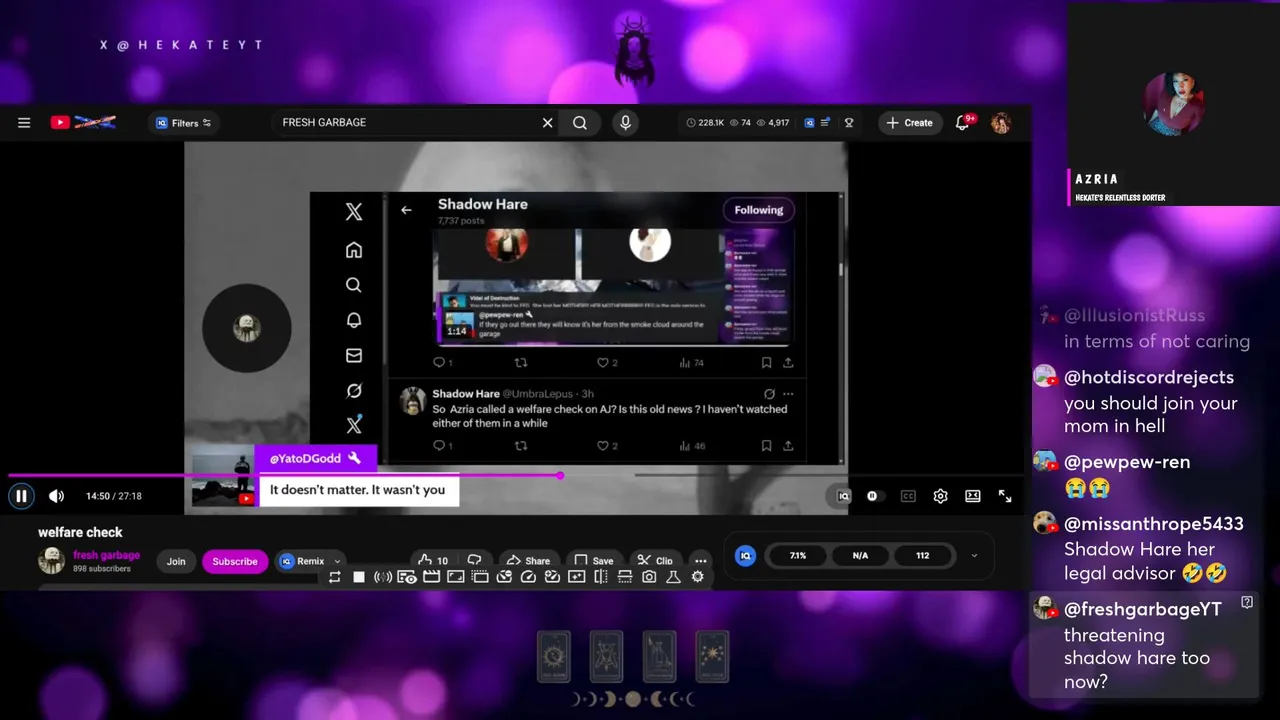Open the YouTube hamburger guide menu
The height and width of the screenshot is (720, 1280).
pos(24,123)
